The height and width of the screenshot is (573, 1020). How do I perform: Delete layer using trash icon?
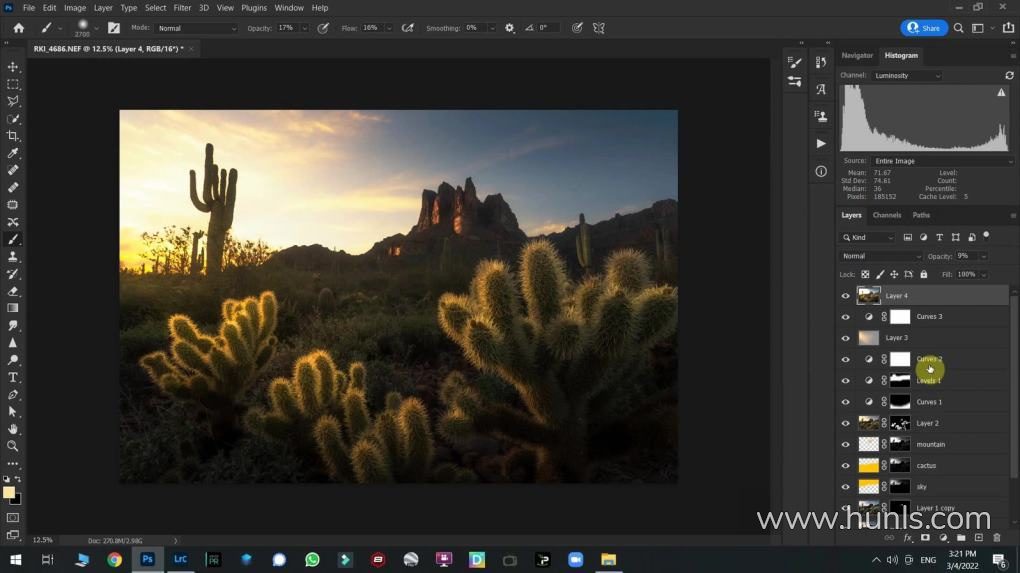click(x=996, y=538)
